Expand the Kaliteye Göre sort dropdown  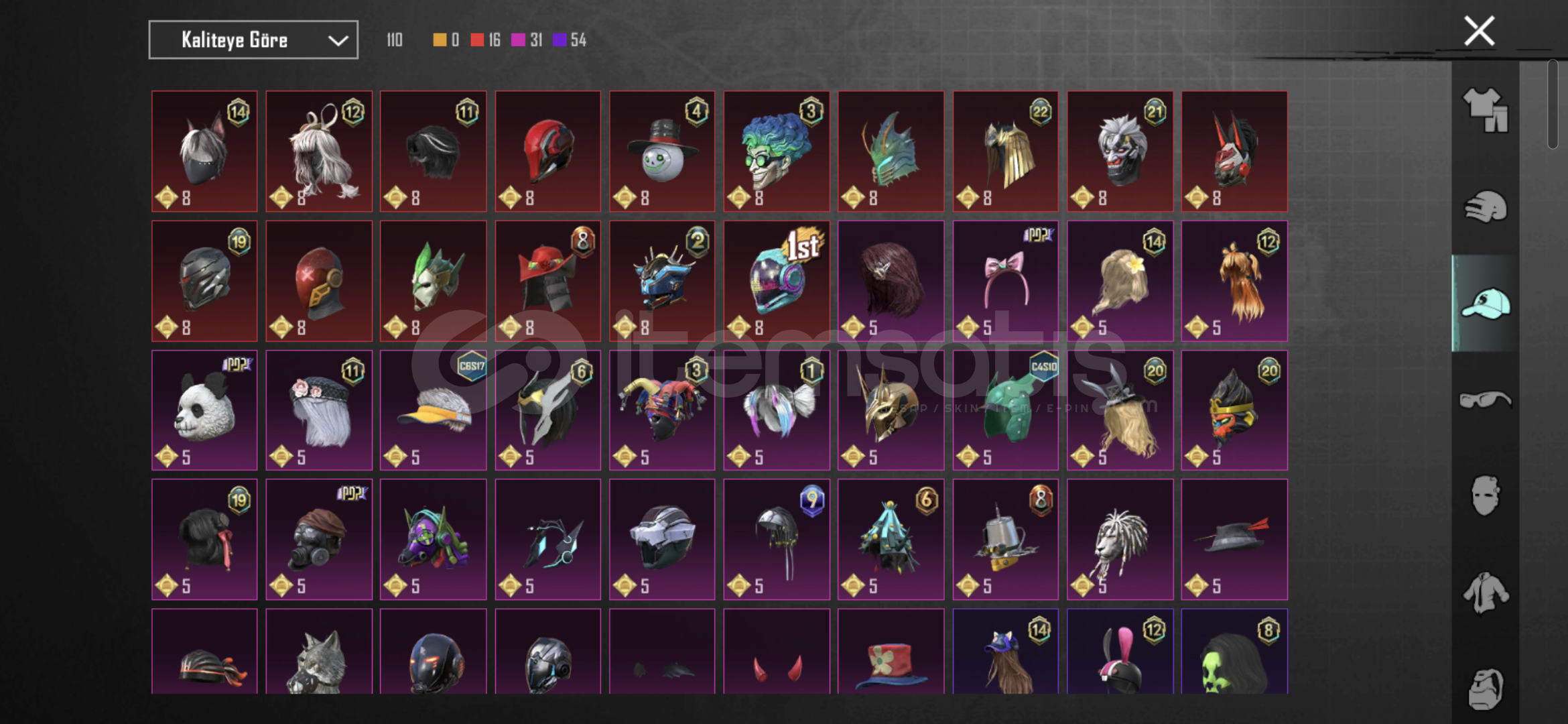[253, 40]
